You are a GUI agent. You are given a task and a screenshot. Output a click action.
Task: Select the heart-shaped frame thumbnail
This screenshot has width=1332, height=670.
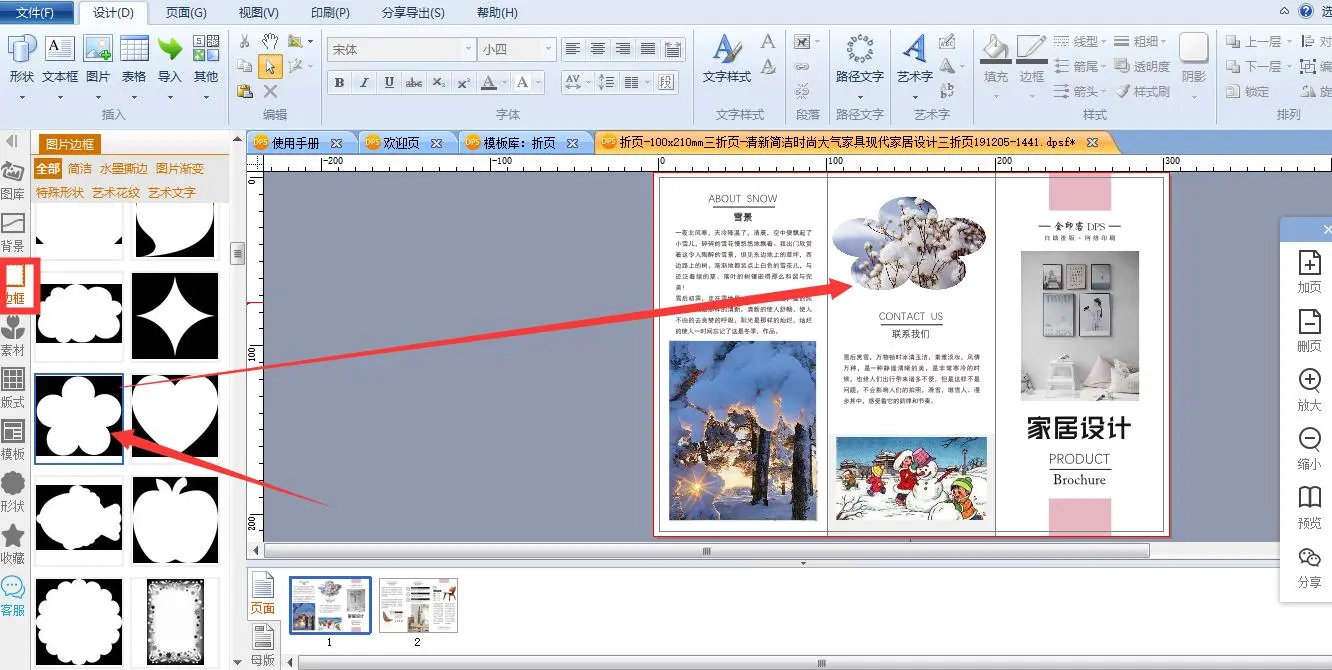coord(175,419)
